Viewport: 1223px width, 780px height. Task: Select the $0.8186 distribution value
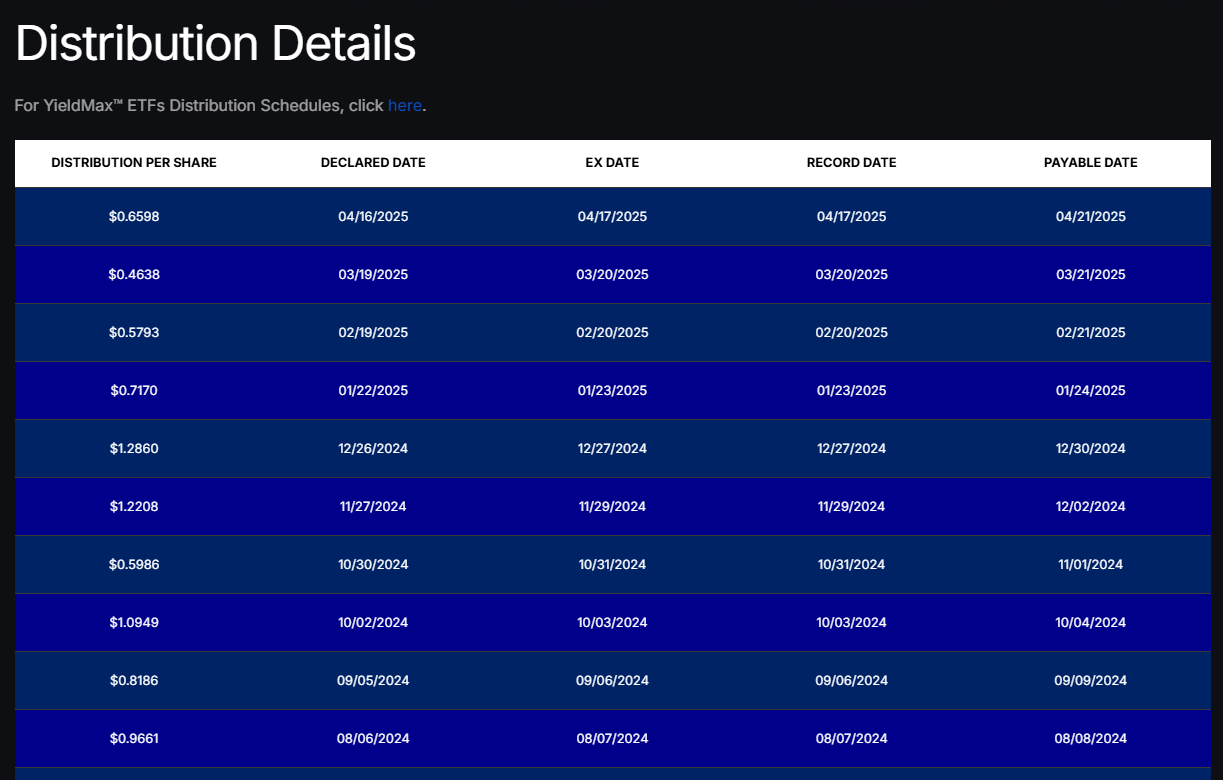click(134, 680)
